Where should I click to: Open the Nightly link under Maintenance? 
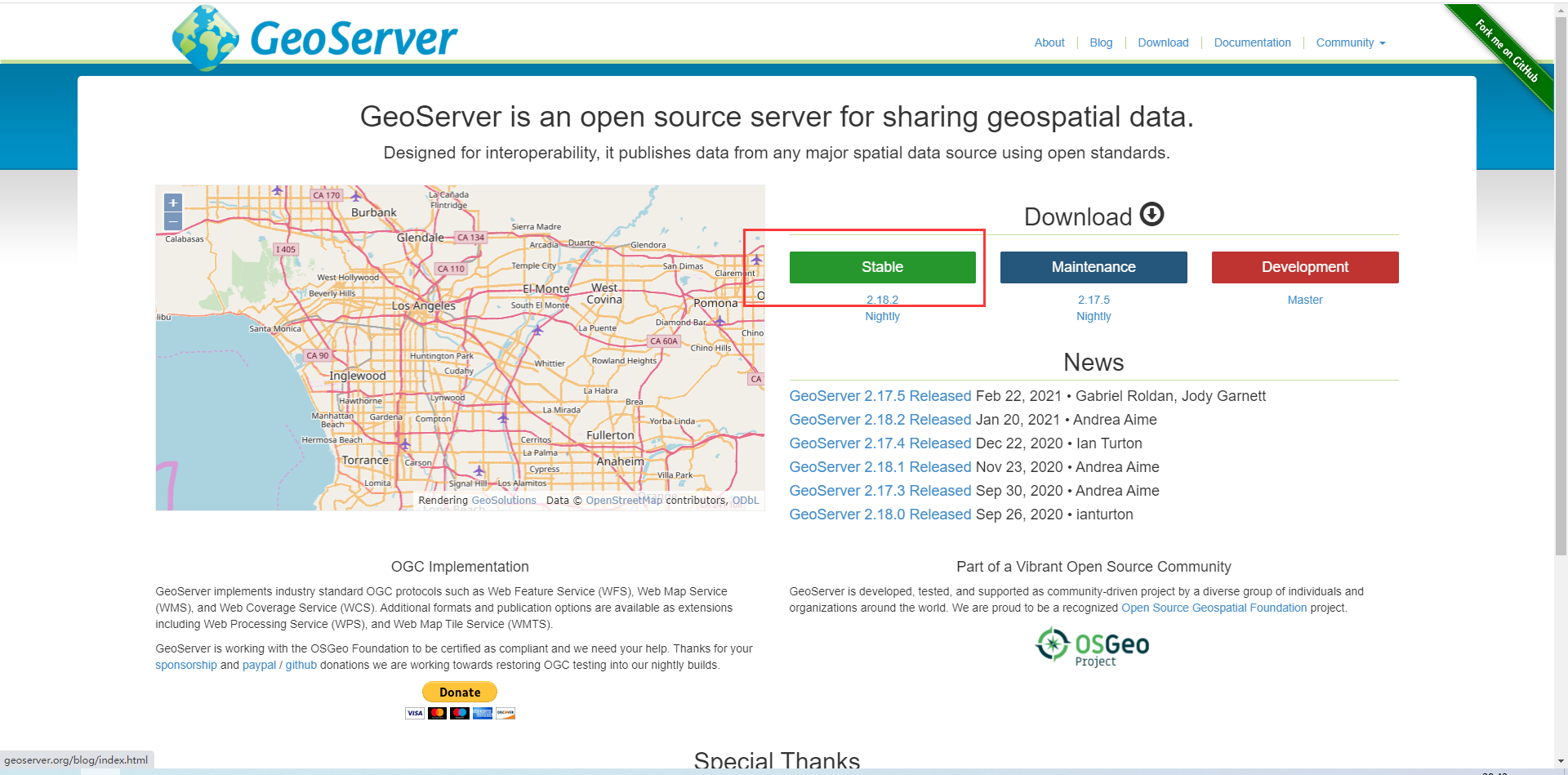pos(1094,316)
